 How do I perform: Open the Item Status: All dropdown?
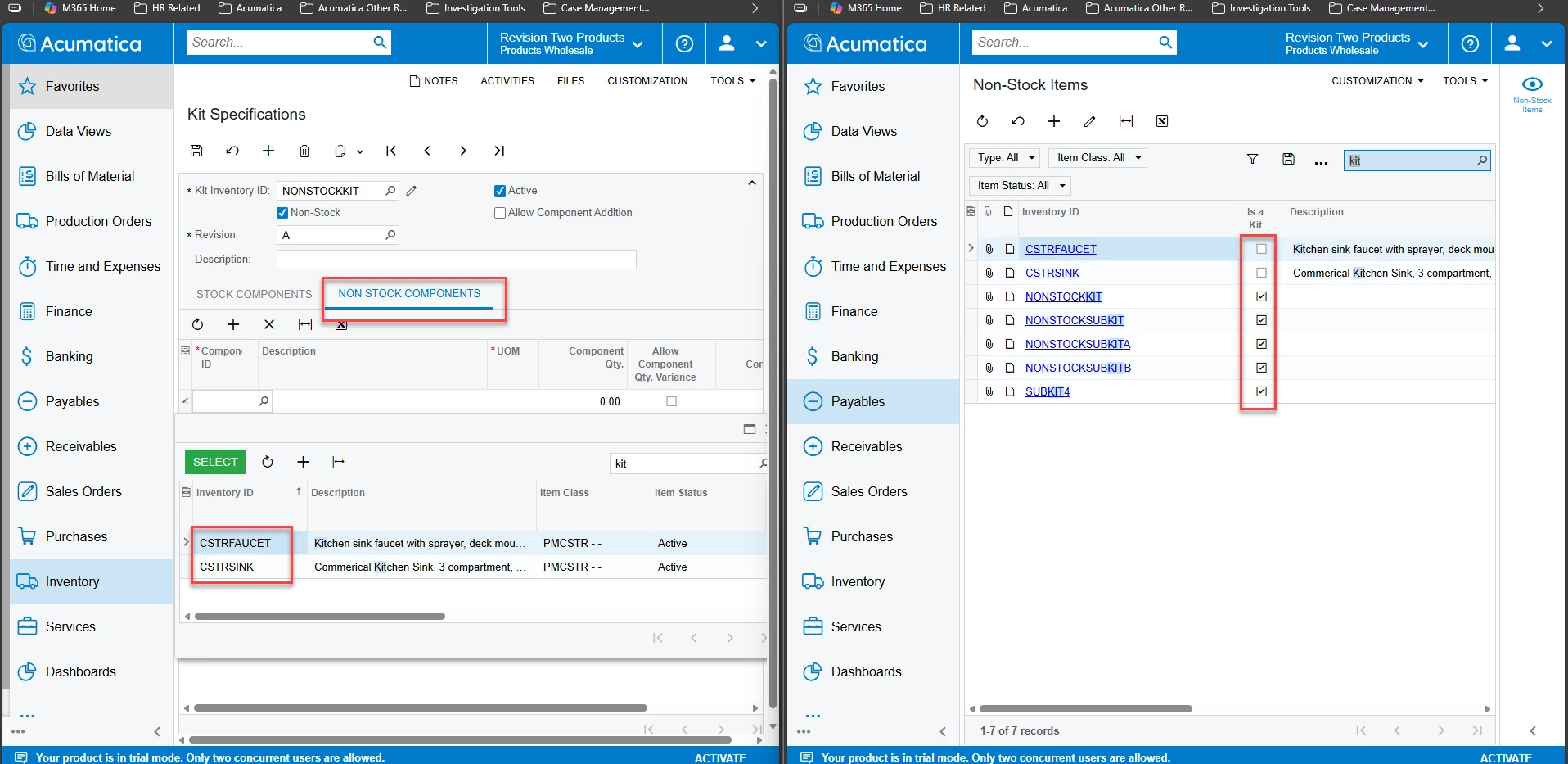click(x=1021, y=186)
